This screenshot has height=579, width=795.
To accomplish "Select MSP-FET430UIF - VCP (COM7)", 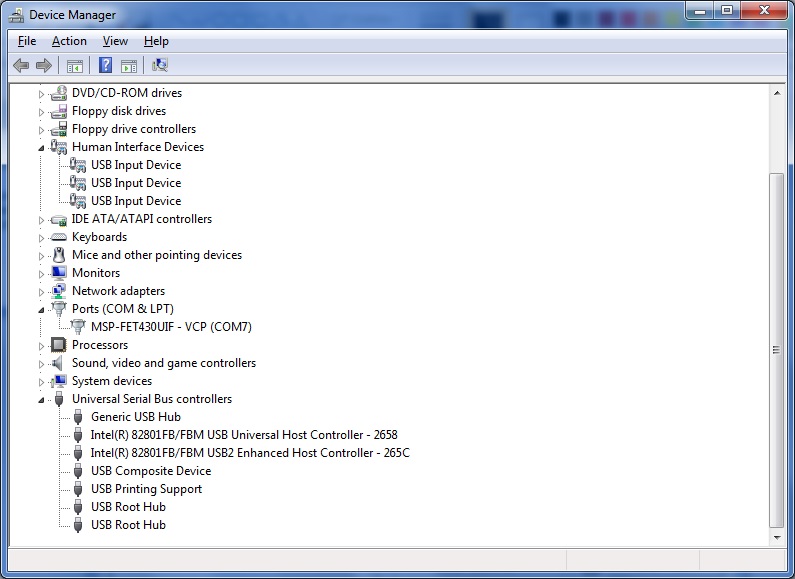I will 171,327.
